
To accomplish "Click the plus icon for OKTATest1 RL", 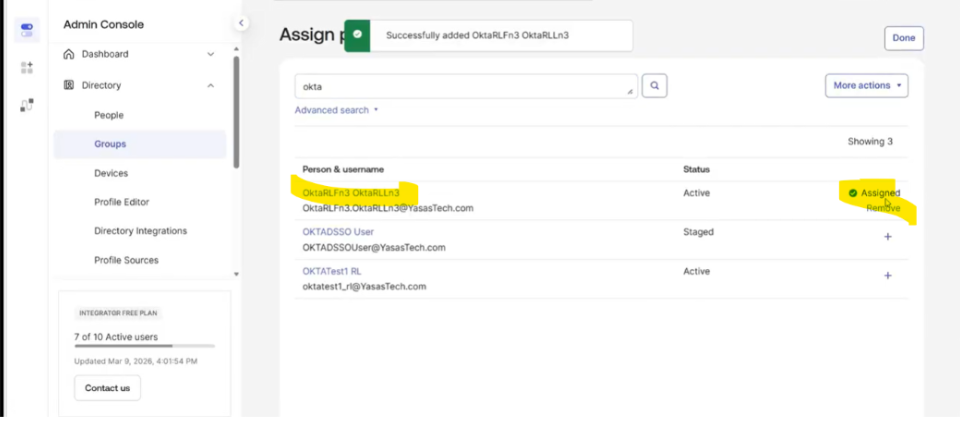I will tap(887, 276).
